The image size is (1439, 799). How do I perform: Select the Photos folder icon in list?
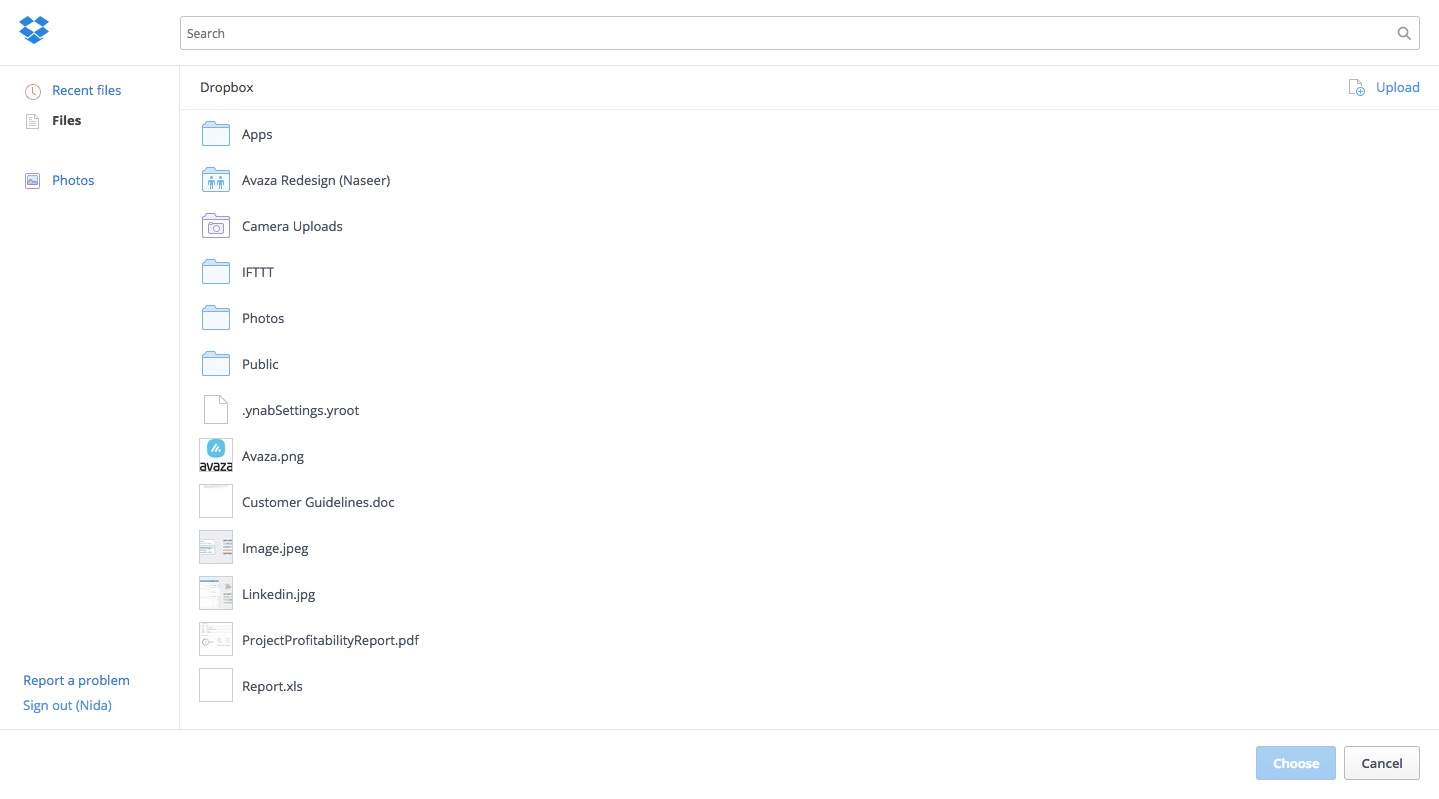pyautogui.click(x=216, y=318)
